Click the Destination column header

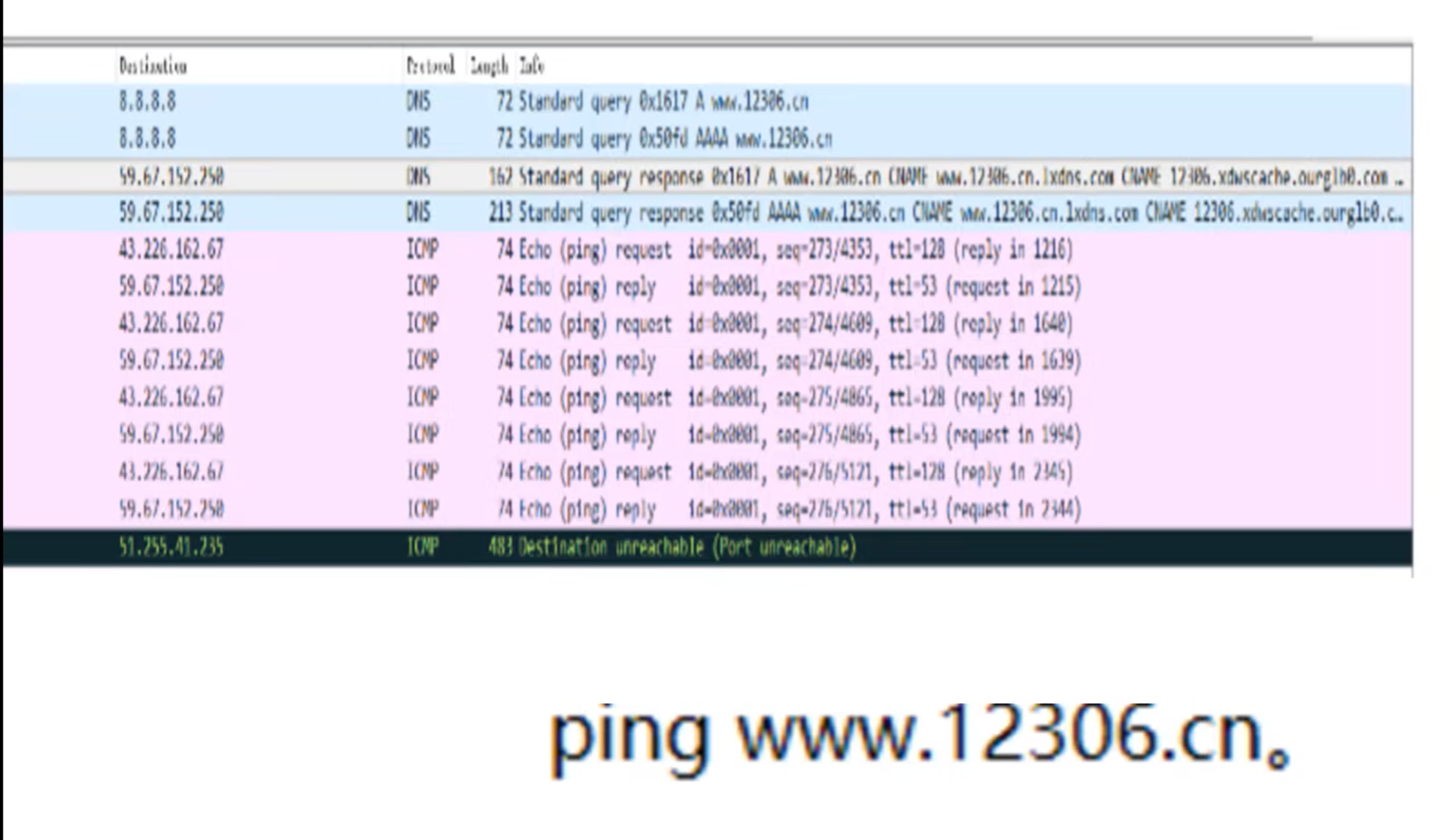coord(153,66)
